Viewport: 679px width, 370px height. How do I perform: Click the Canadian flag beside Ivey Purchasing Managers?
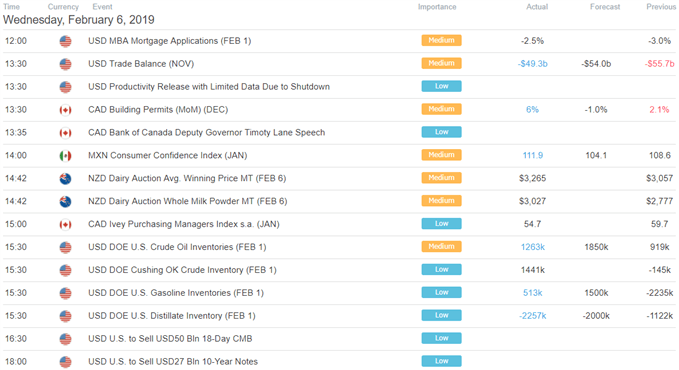coord(65,224)
